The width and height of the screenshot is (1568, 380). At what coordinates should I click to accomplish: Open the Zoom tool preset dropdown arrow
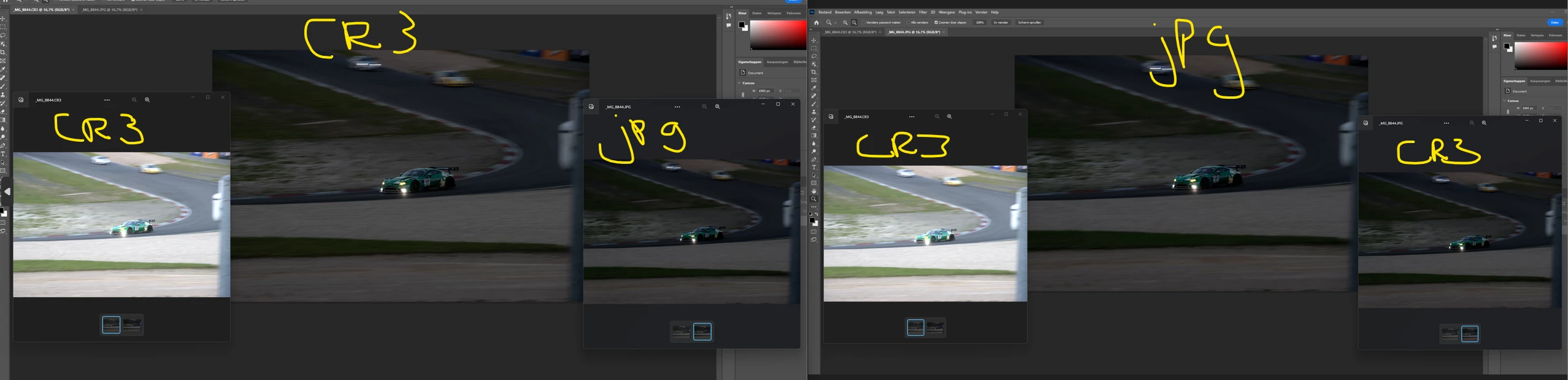coord(836,23)
